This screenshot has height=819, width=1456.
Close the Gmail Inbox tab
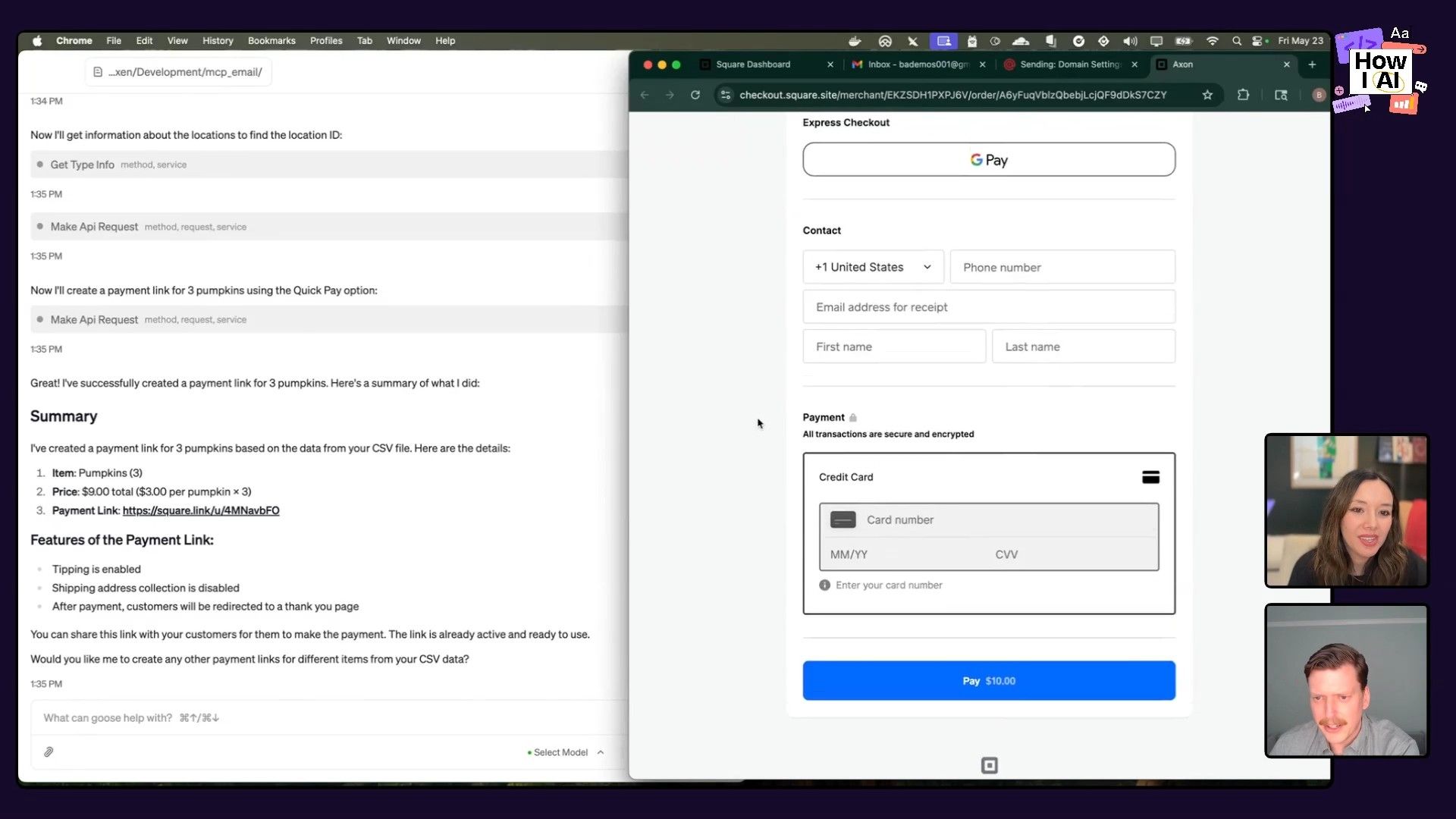pos(982,64)
